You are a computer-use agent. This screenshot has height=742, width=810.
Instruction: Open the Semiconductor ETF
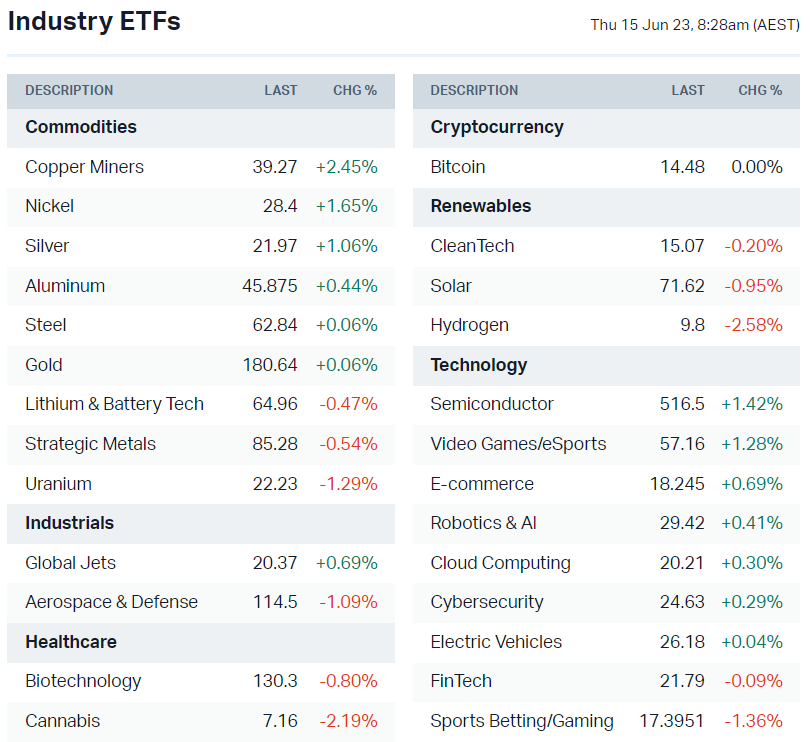click(x=492, y=404)
